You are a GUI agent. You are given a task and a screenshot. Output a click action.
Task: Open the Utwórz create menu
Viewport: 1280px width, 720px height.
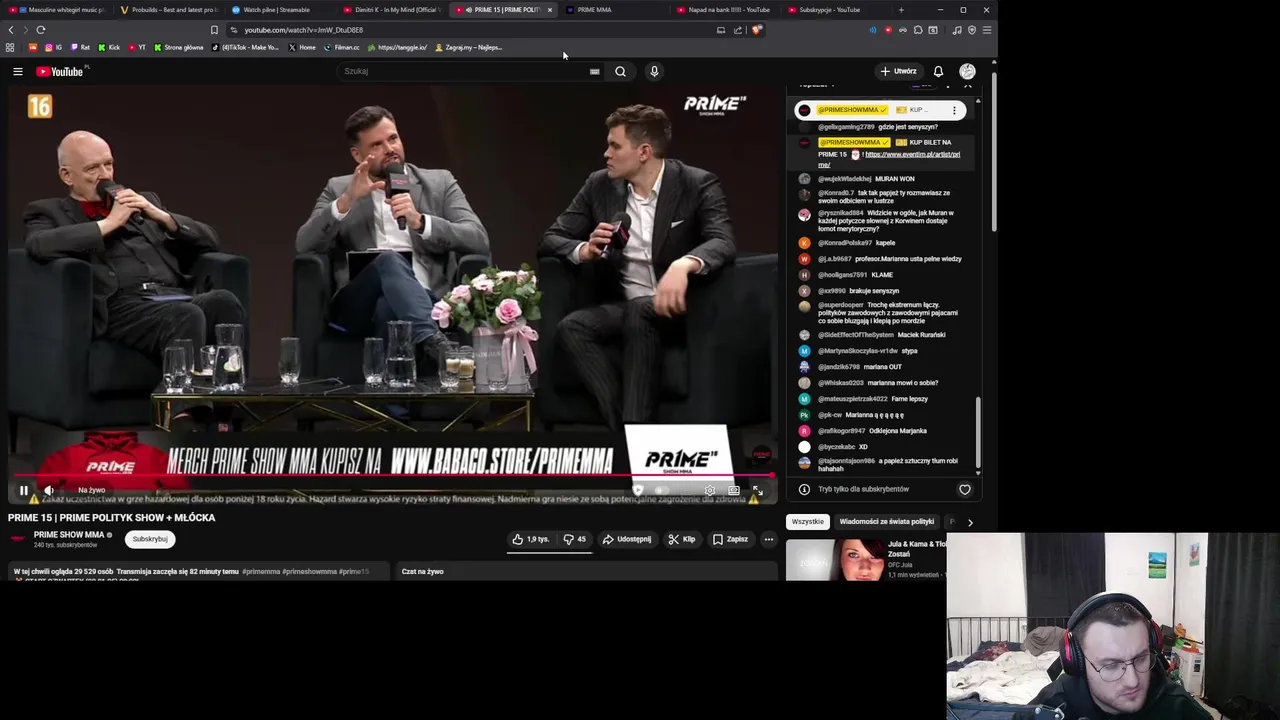click(x=898, y=71)
